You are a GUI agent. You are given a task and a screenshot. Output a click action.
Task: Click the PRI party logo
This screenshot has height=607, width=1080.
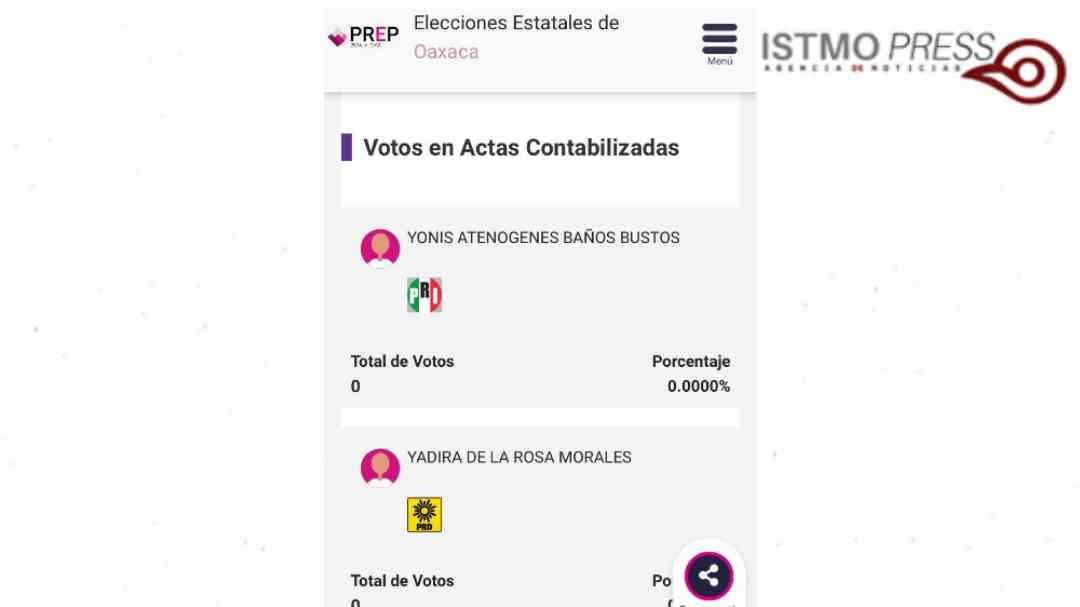[x=424, y=295]
